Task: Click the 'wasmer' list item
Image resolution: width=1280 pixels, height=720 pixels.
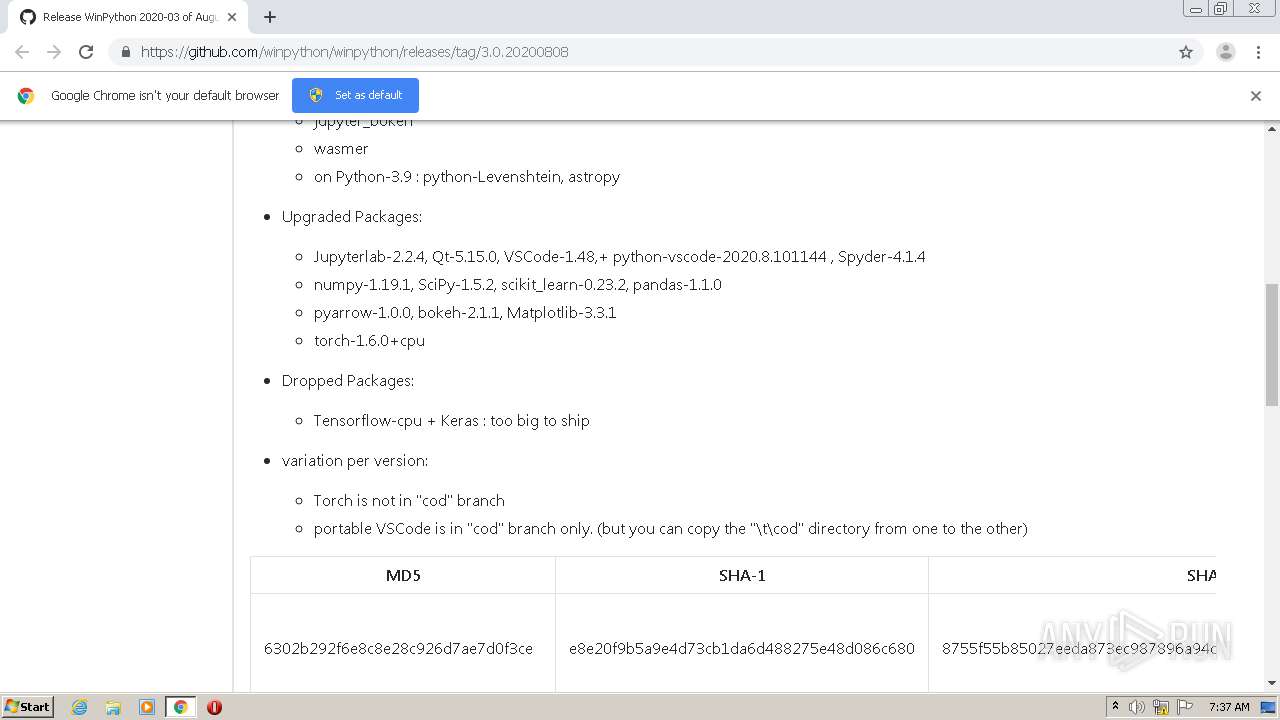Action: [x=341, y=148]
